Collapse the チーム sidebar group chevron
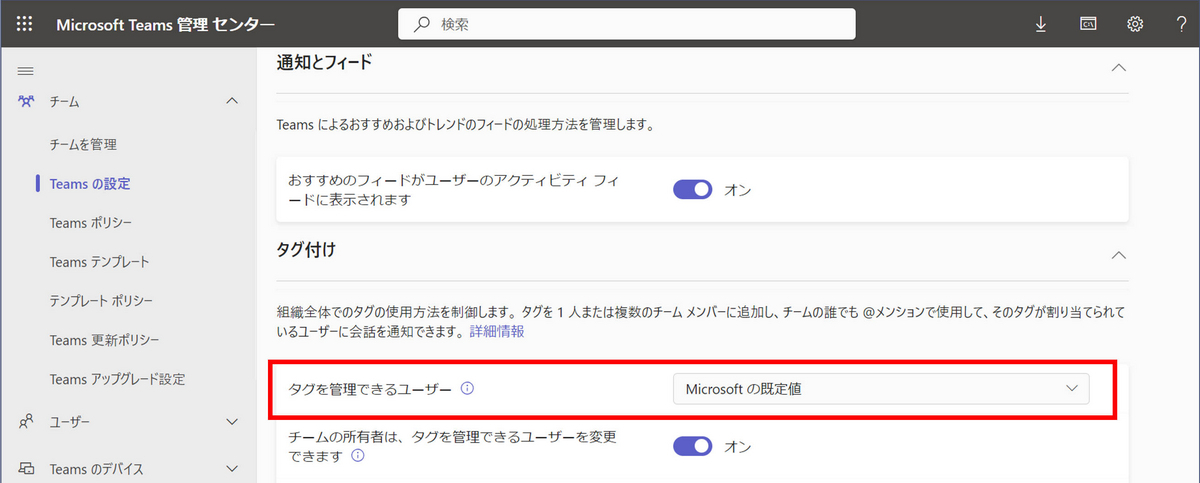 coord(232,101)
